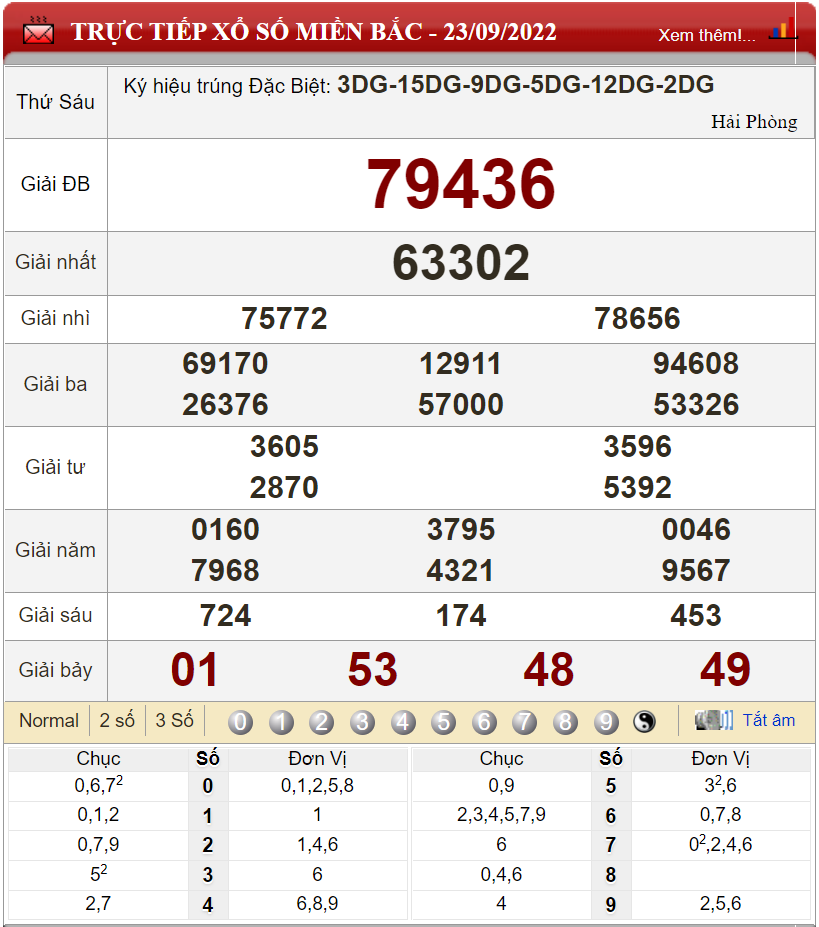Click seventh prize number 49
The image size is (819, 927).
click(x=726, y=670)
